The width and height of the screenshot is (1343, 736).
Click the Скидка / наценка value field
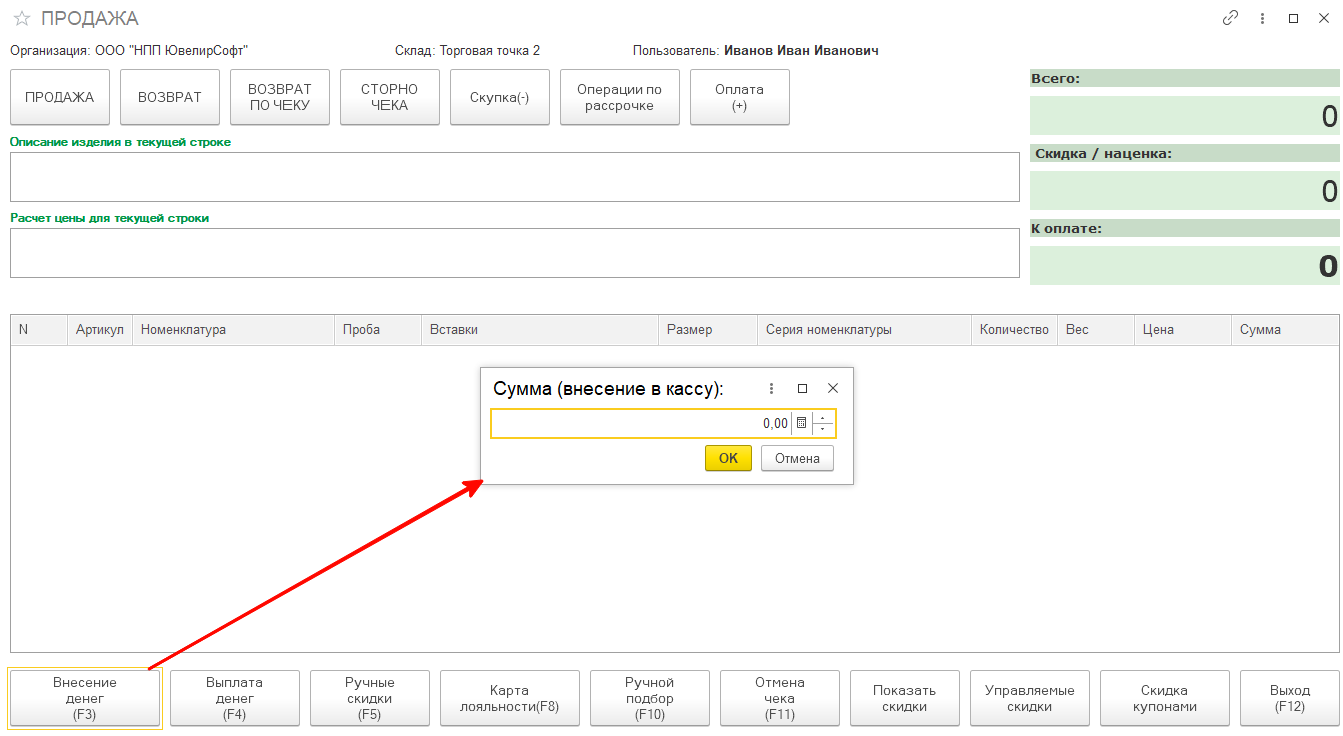[x=1185, y=191]
